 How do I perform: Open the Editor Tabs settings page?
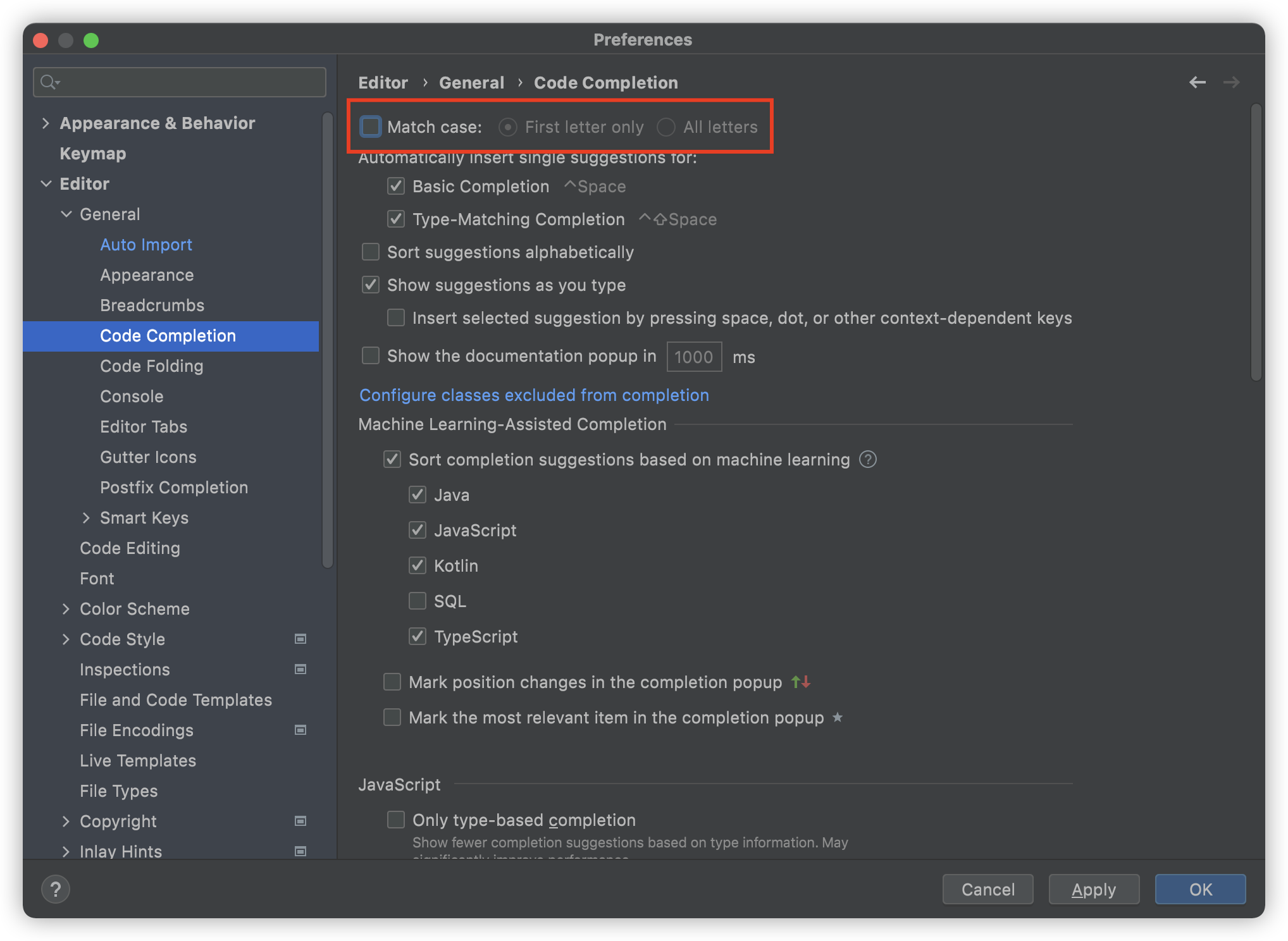click(144, 427)
